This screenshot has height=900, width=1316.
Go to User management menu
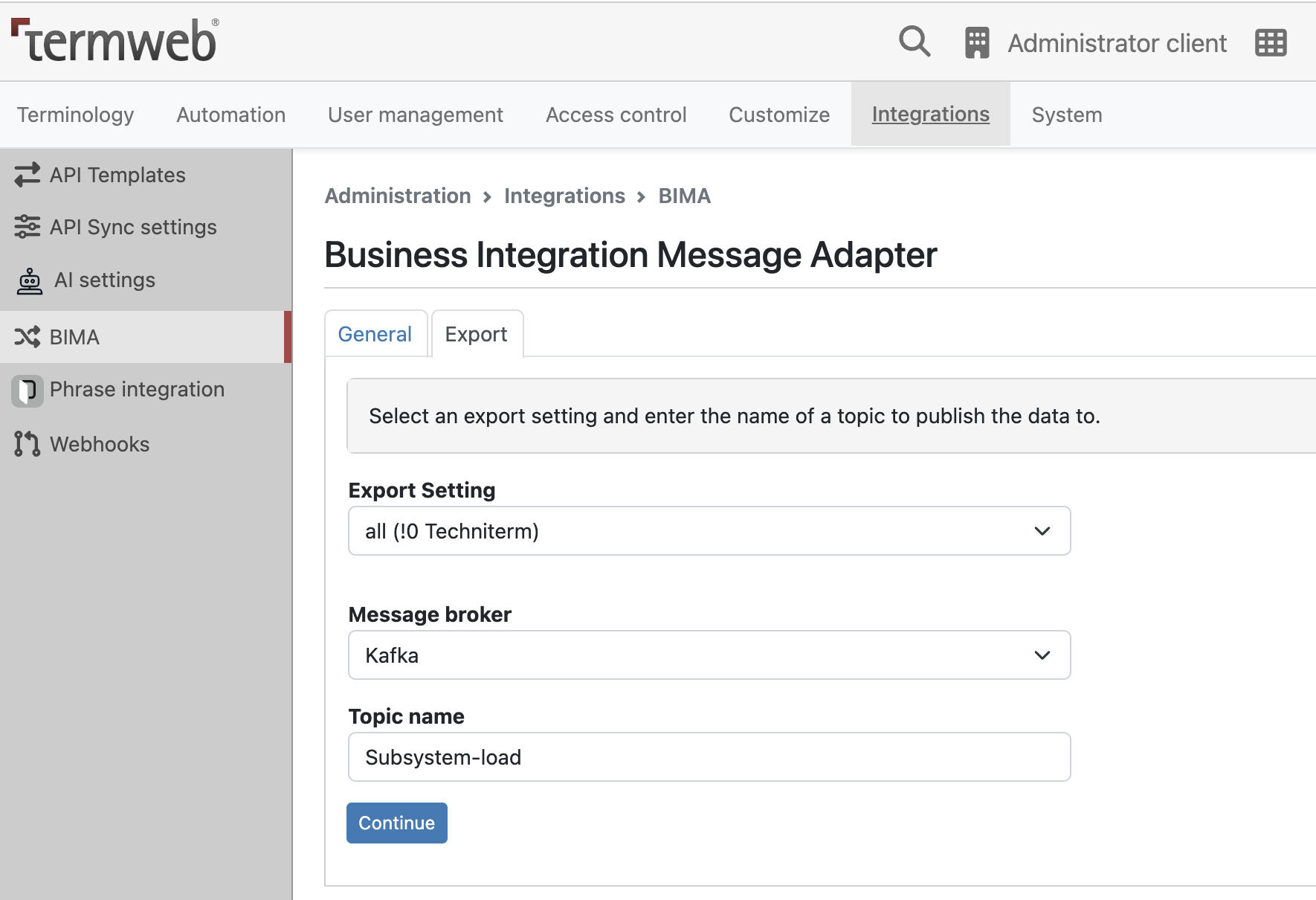pos(416,115)
